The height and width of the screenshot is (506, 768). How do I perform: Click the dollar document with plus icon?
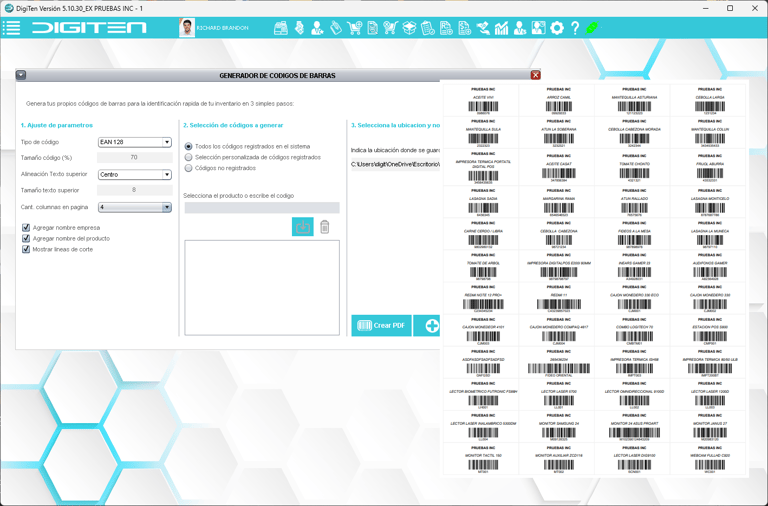(464, 28)
